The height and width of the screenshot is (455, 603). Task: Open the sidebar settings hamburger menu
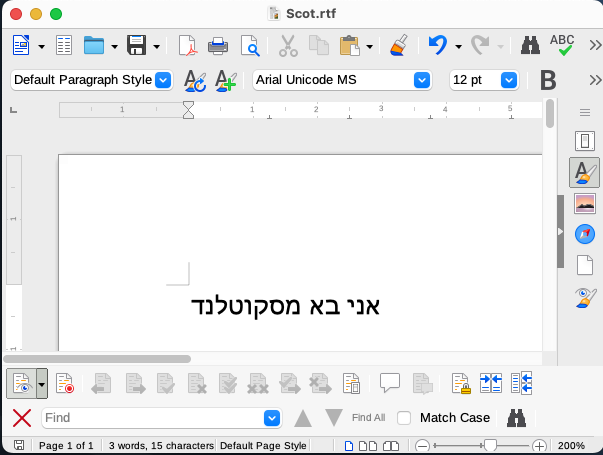(585, 112)
